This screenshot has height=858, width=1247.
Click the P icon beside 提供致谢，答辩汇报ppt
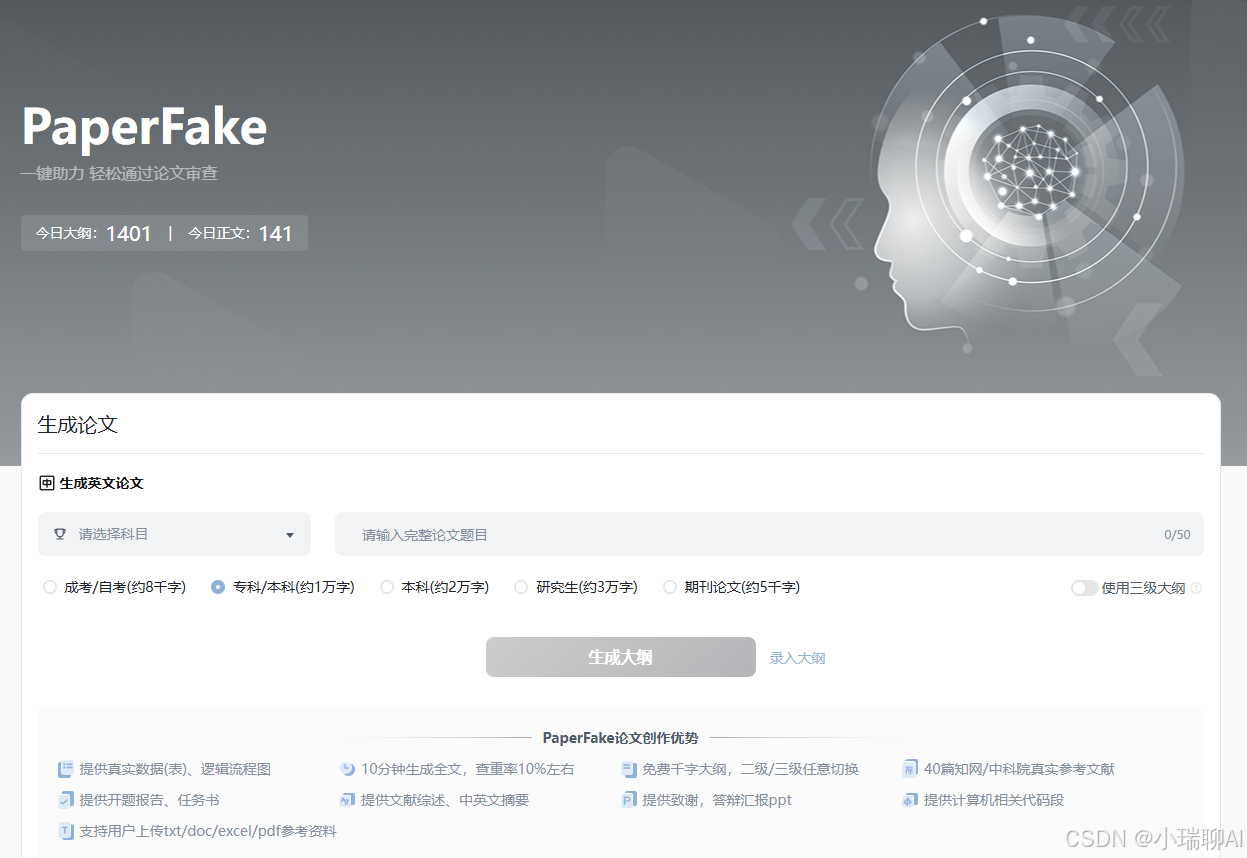coord(629,800)
